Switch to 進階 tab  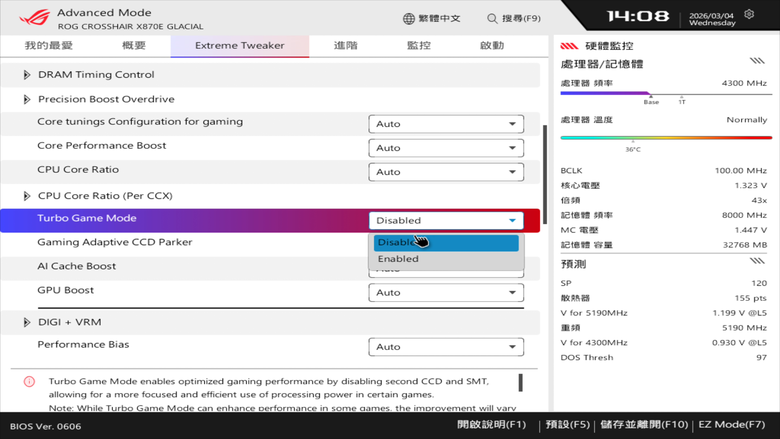coord(346,46)
